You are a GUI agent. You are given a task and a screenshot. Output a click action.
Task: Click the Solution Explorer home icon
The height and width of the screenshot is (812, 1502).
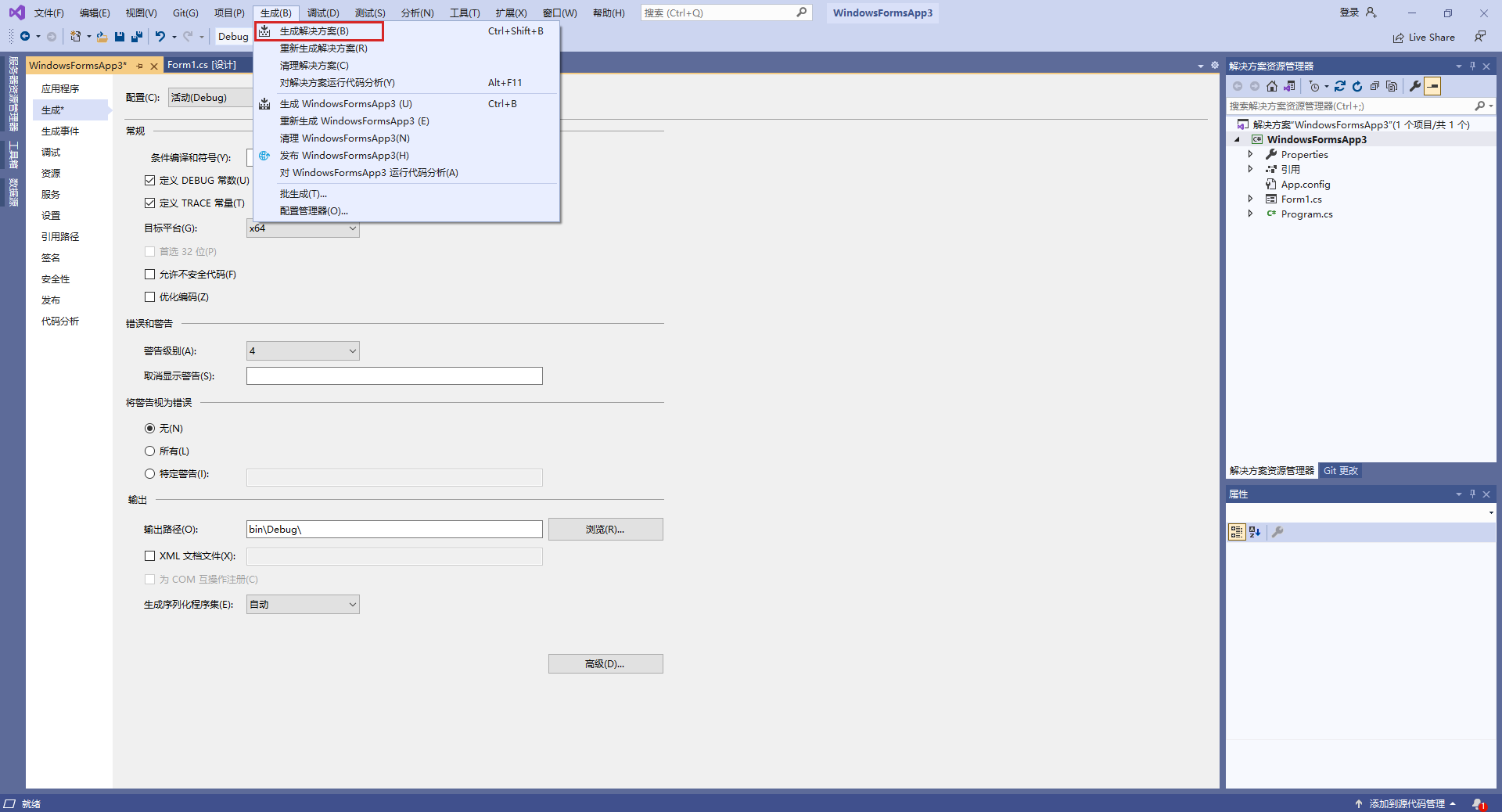tap(1272, 86)
